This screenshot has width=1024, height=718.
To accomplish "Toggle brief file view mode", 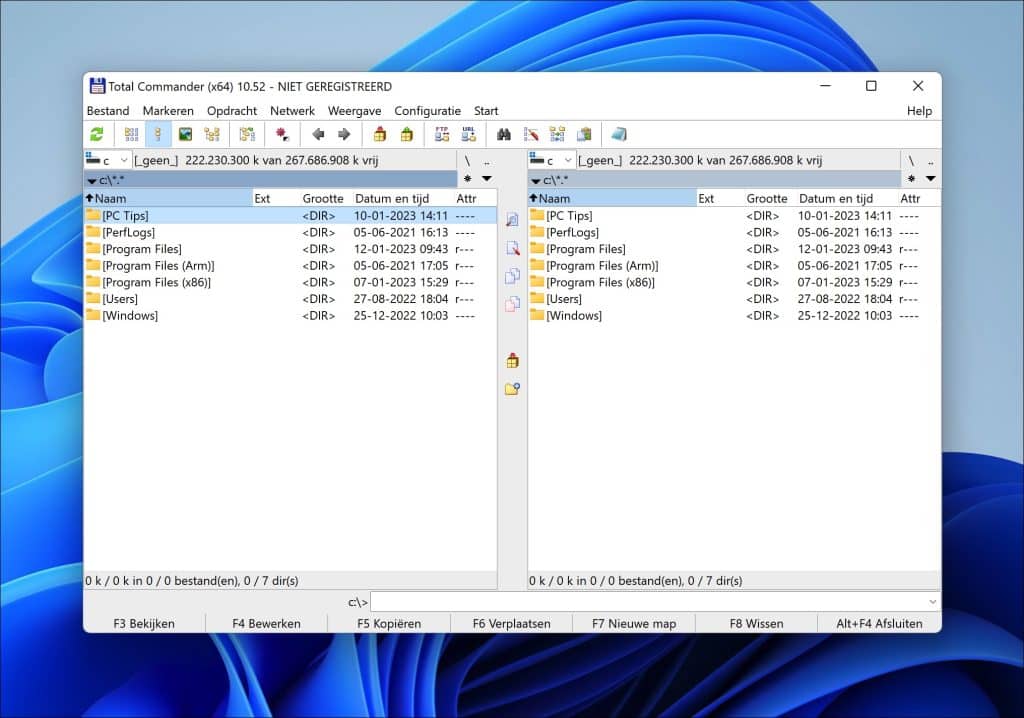I will coord(131,133).
